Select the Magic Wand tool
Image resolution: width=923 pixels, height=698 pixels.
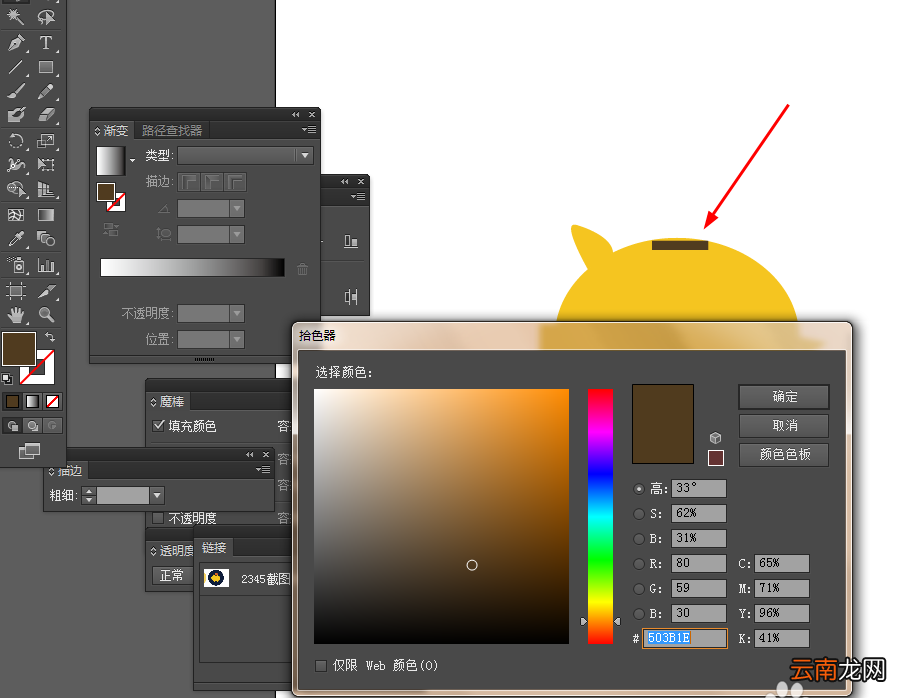click(15, 16)
